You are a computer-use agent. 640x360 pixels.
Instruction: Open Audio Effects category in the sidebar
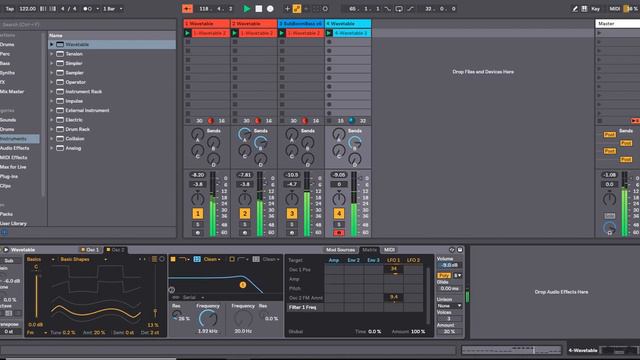pos(15,148)
